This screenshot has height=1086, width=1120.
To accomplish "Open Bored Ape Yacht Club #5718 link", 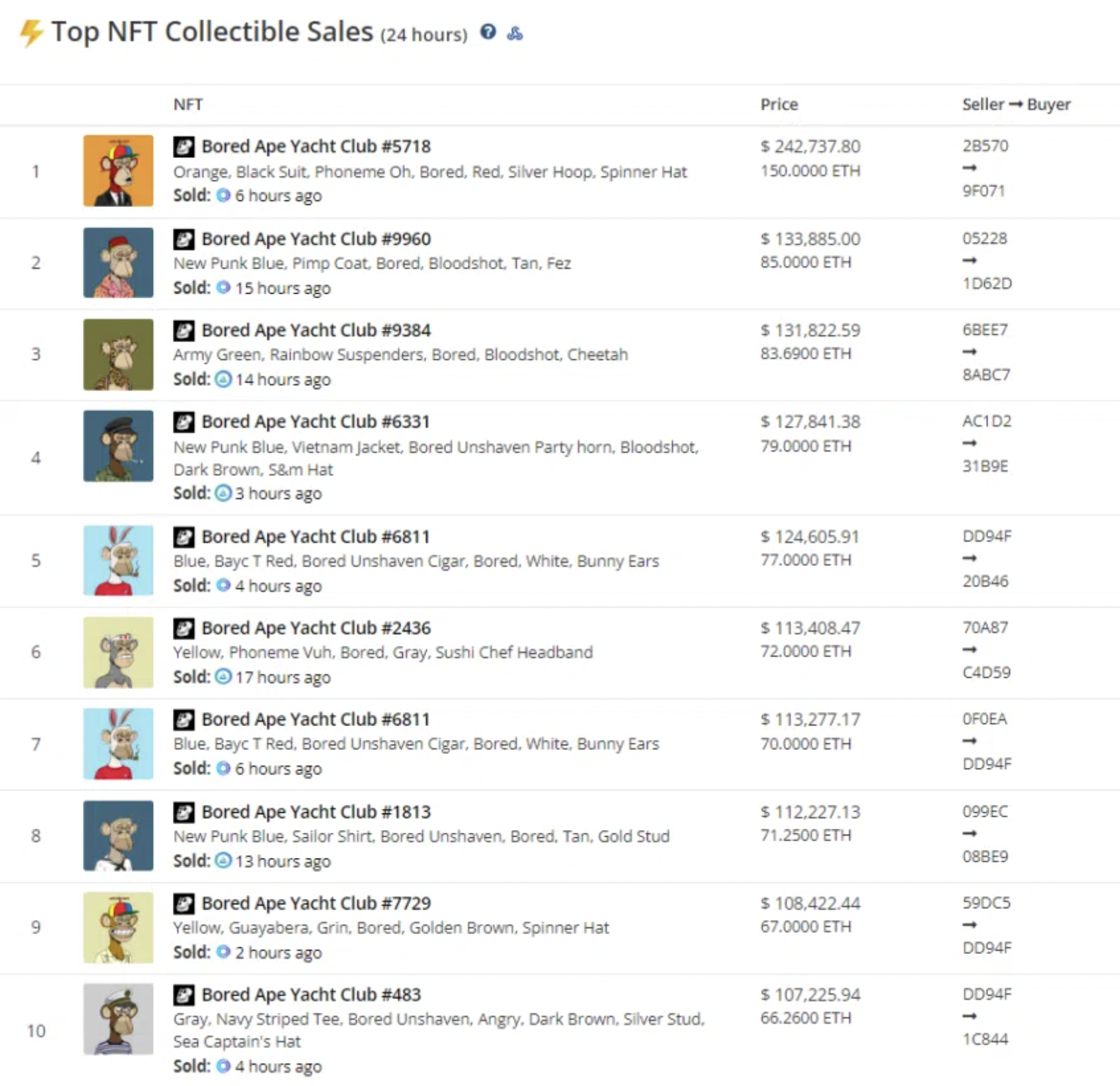I will click(316, 147).
